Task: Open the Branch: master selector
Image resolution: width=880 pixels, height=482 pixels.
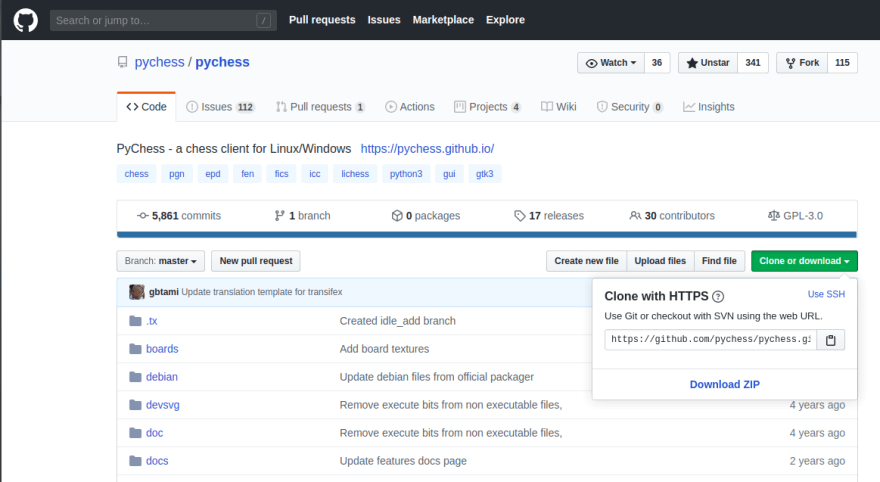Action: point(161,261)
